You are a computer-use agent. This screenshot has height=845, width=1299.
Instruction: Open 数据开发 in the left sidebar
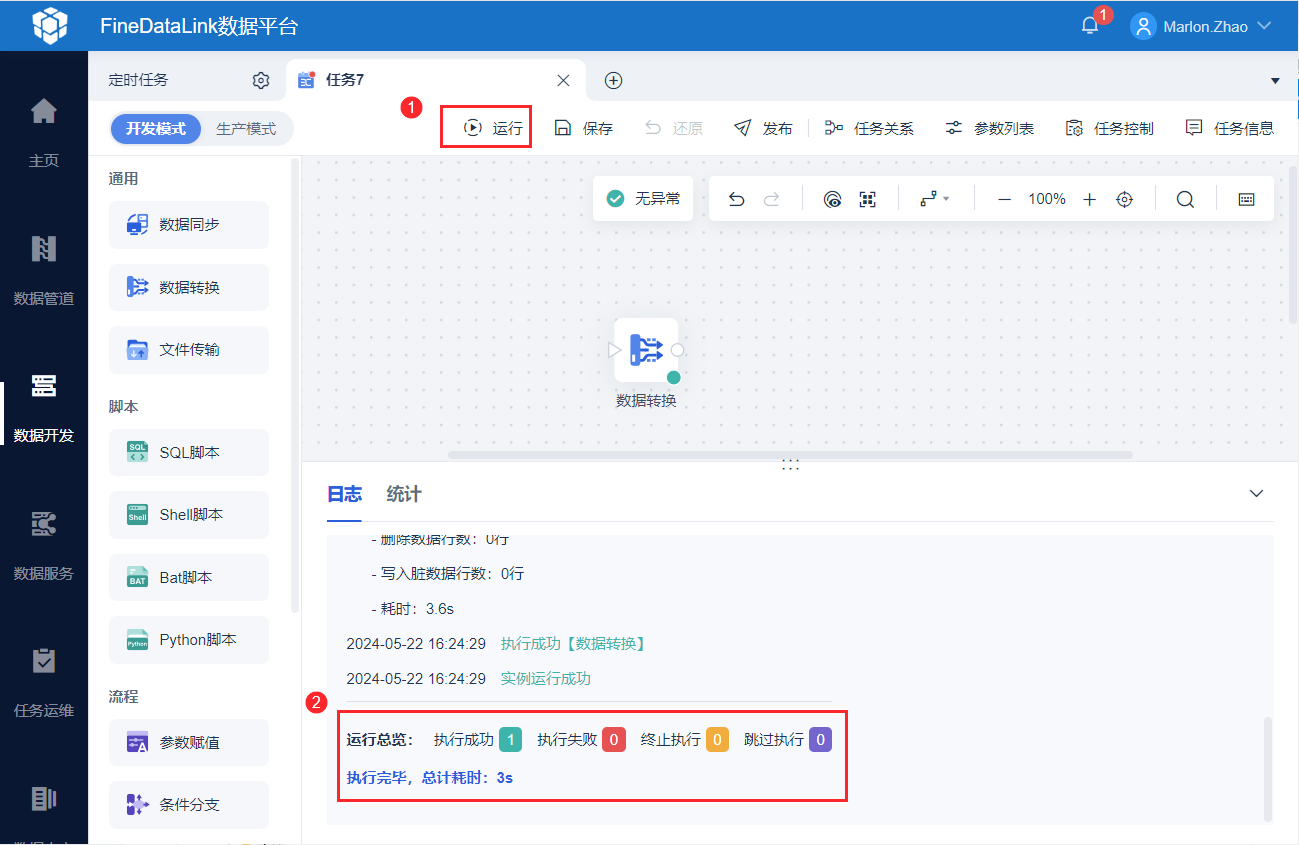44,407
